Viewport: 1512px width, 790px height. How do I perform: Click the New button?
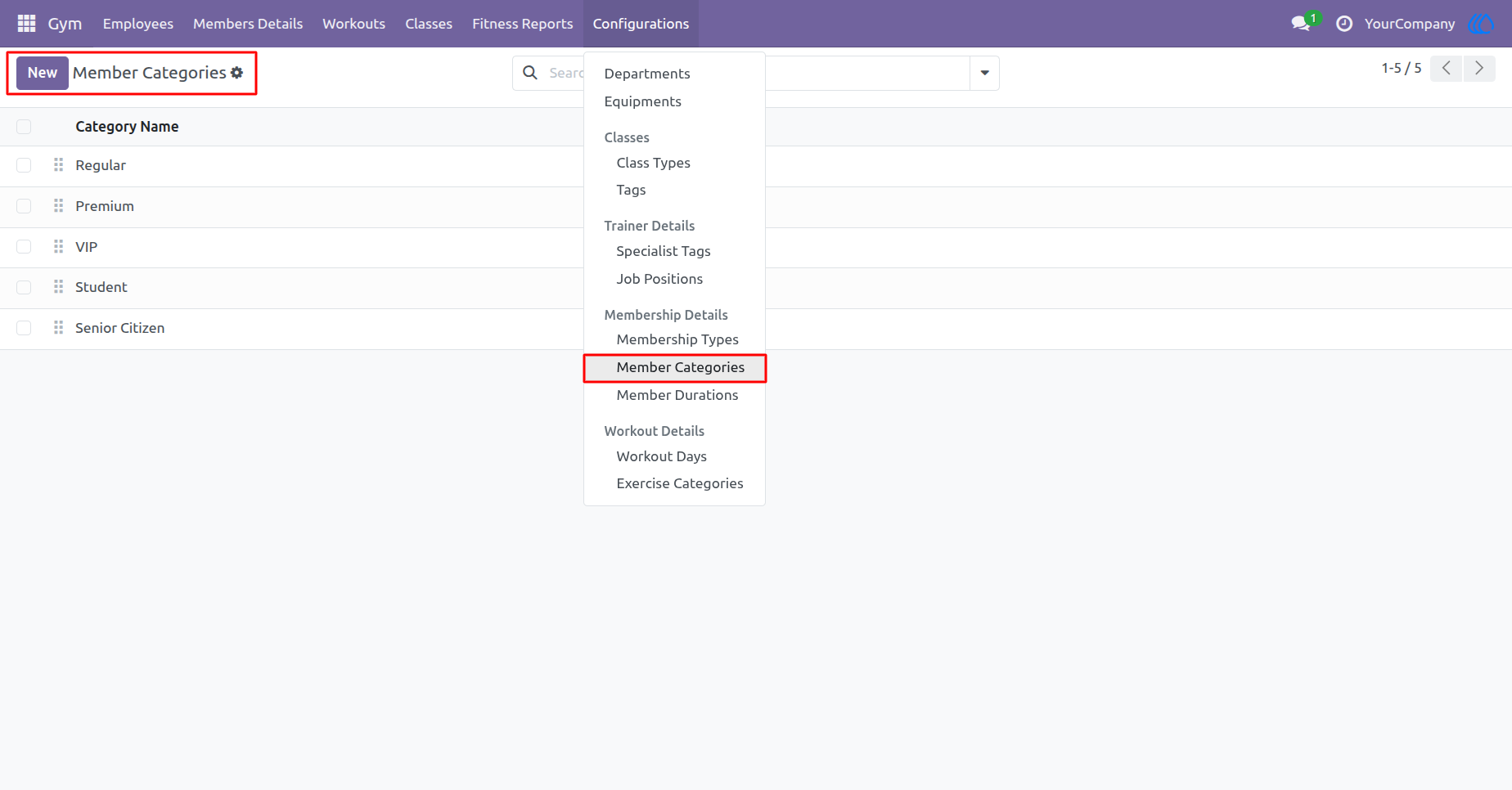click(x=43, y=73)
